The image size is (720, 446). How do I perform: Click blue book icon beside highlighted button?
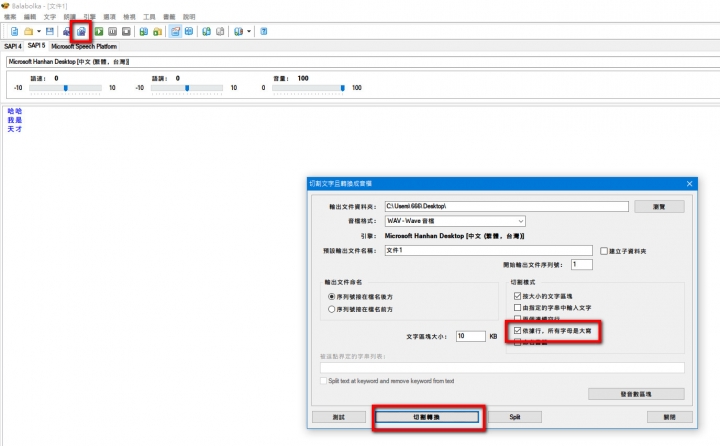point(189,32)
